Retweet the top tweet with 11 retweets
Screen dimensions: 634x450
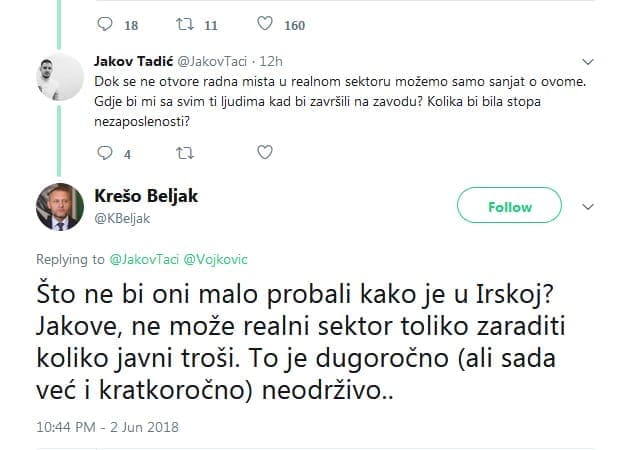click(x=183, y=24)
